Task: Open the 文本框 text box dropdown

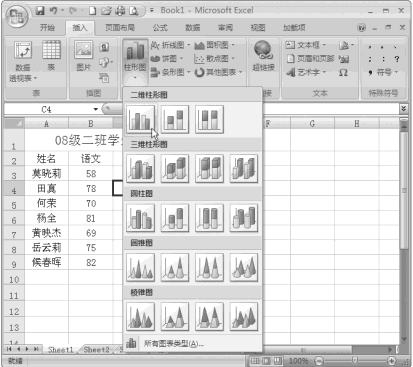Action: (306, 45)
